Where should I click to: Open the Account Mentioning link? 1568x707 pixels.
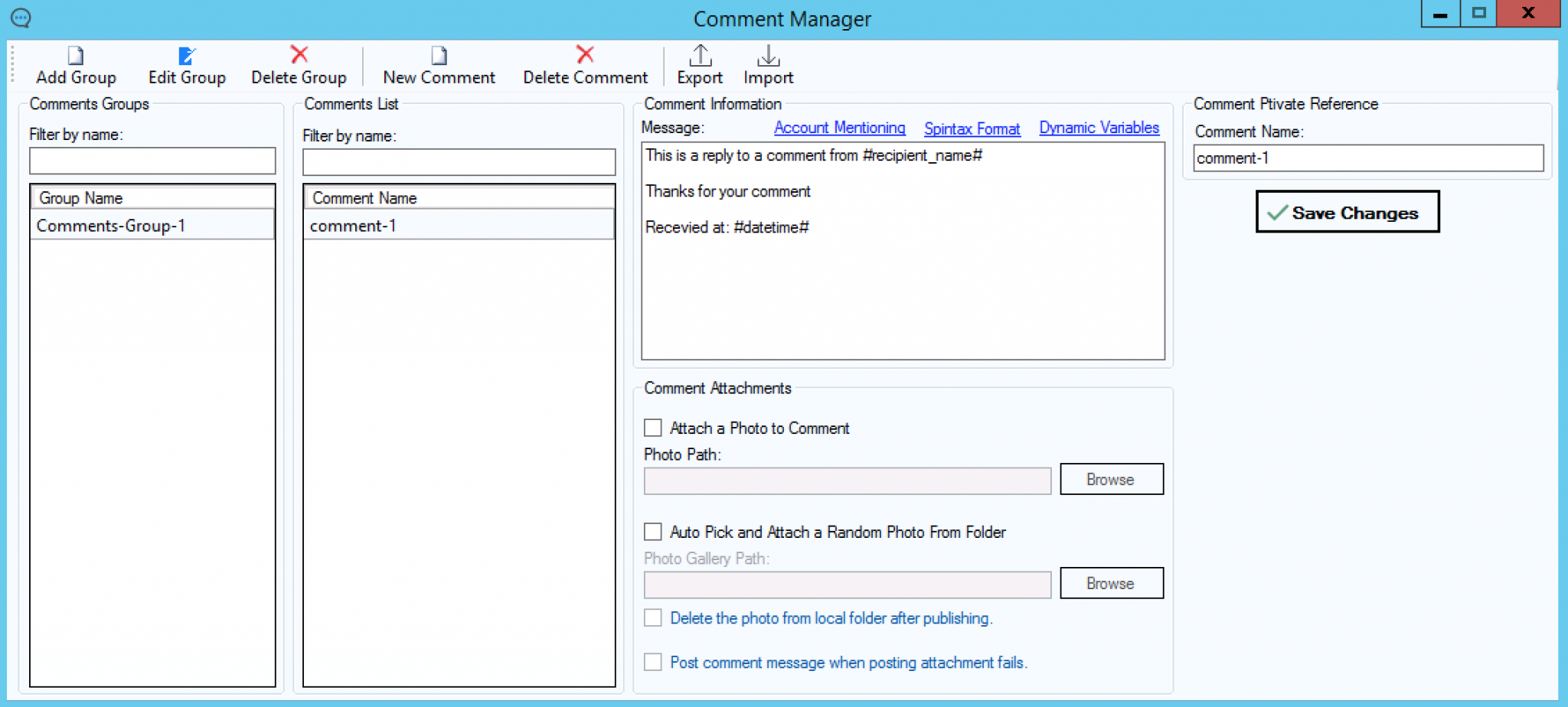point(839,128)
